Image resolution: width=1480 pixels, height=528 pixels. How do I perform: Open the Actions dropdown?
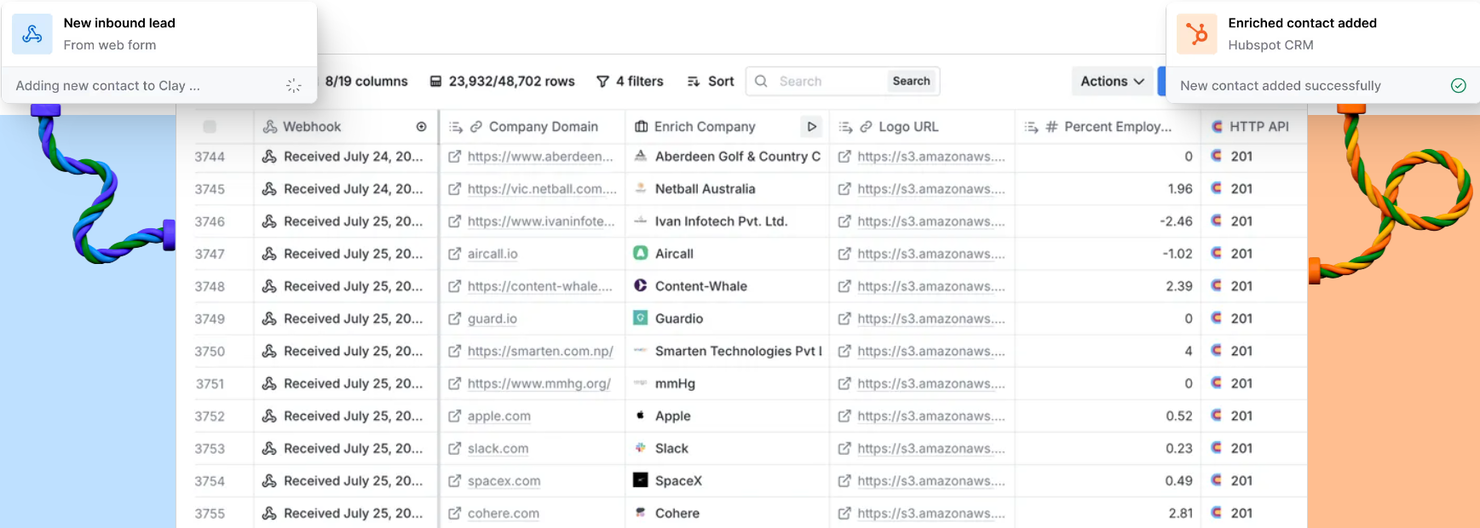[1112, 81]
